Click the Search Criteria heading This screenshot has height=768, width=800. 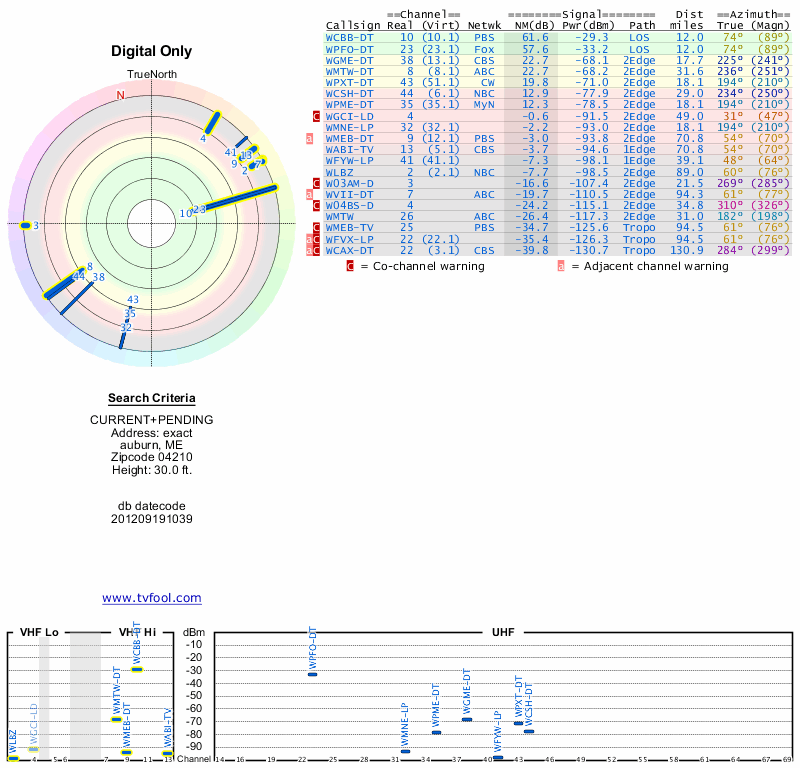pos(151,399)
